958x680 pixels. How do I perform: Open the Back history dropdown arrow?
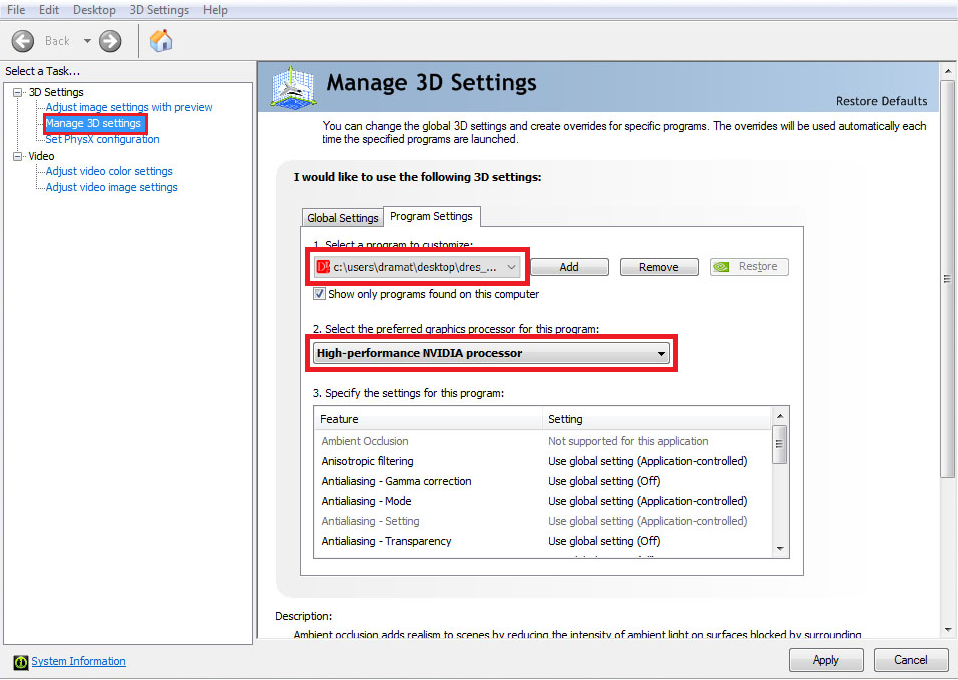pyautogui.click(x=87, y=41)
